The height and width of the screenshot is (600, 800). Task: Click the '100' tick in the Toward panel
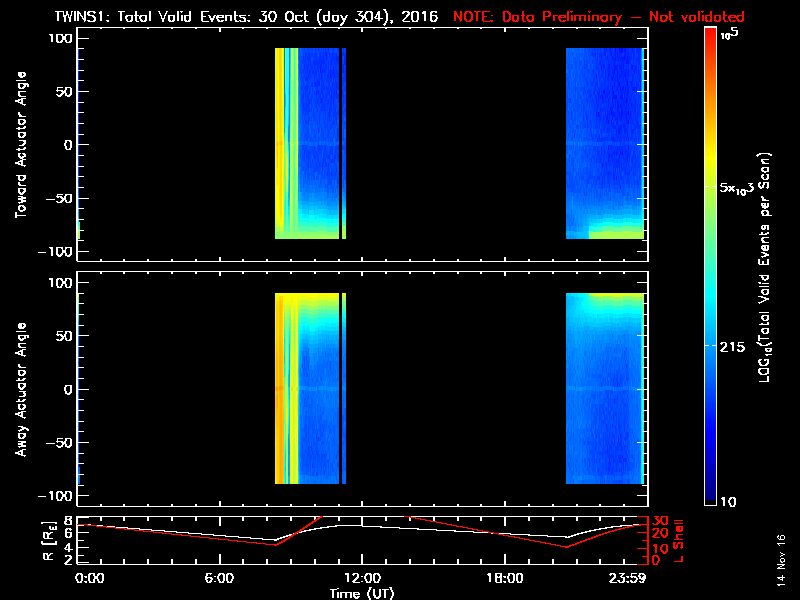coord(60,38)
